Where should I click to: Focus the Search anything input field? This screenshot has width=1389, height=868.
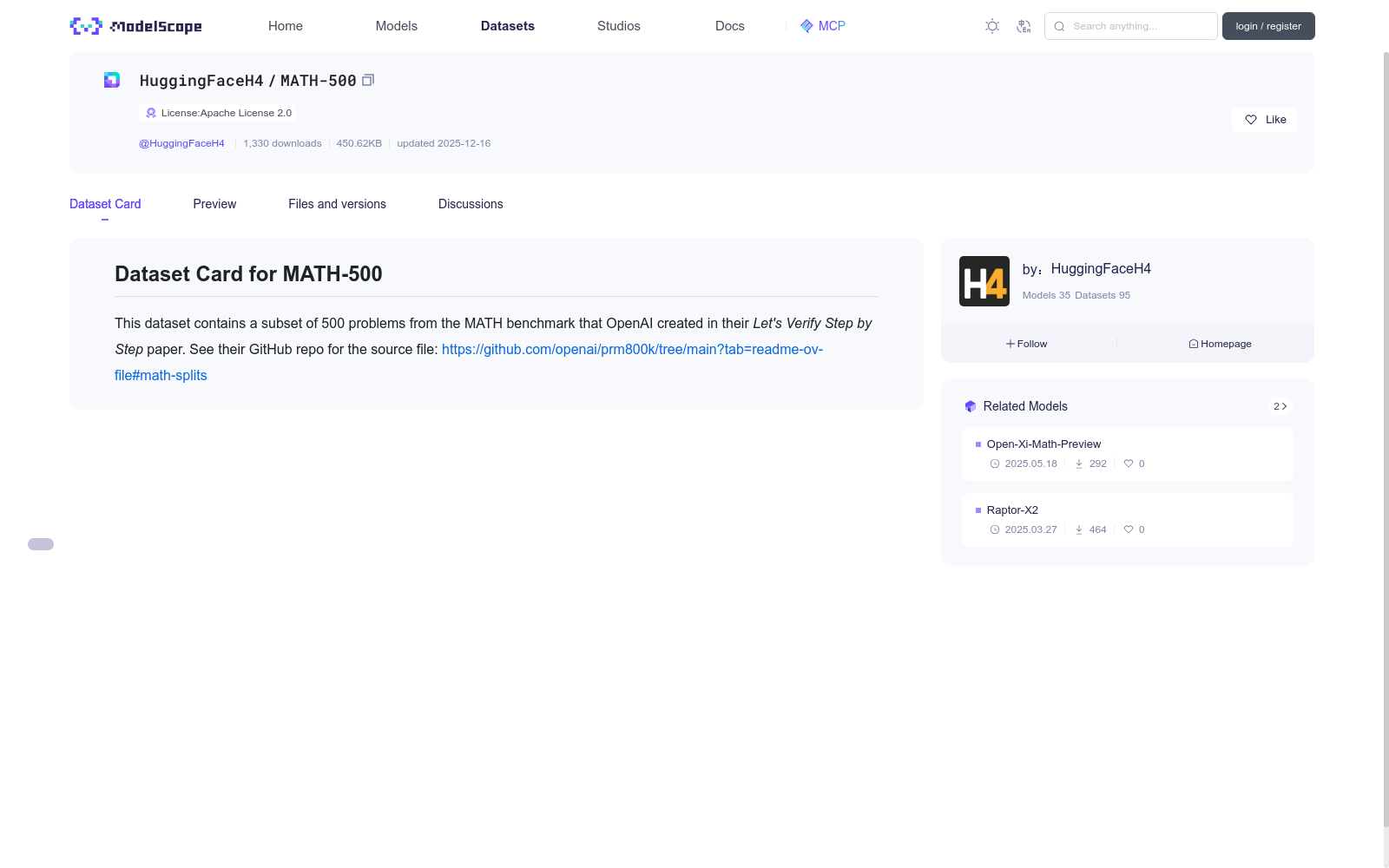[x=1131, y=26]
